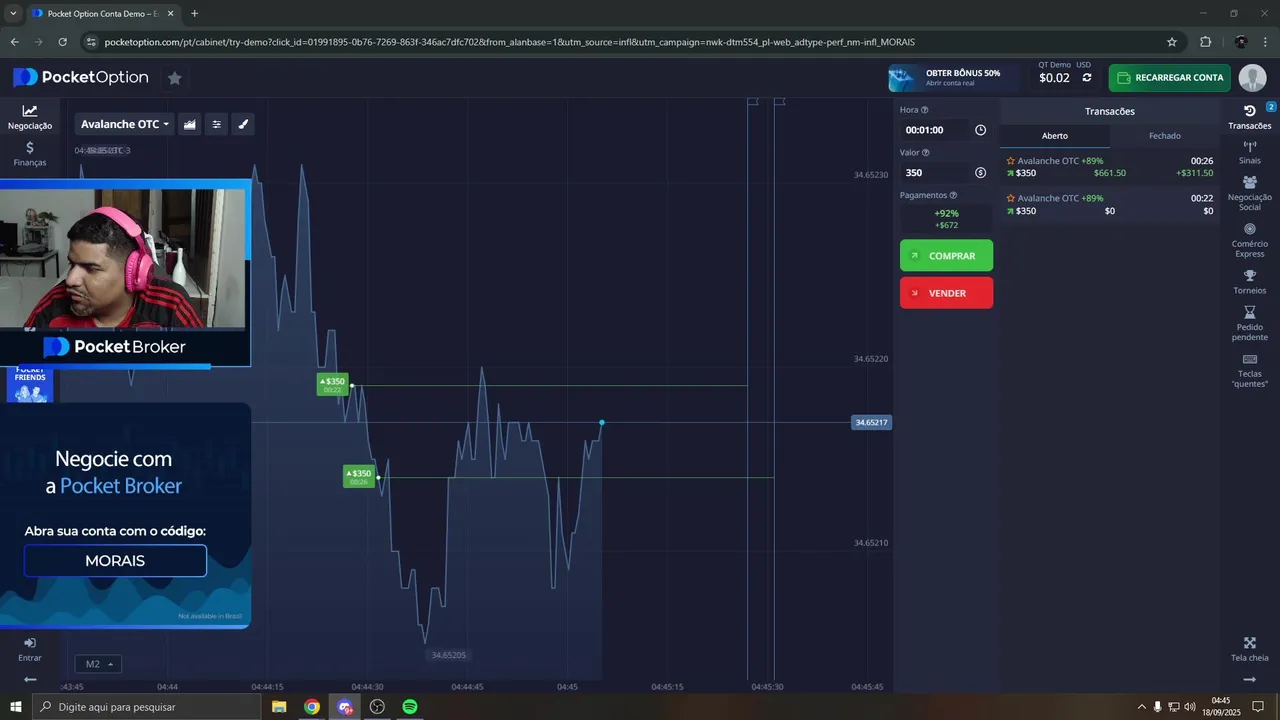
Task: Go back in browser history
Action: (x=14, y=42)
